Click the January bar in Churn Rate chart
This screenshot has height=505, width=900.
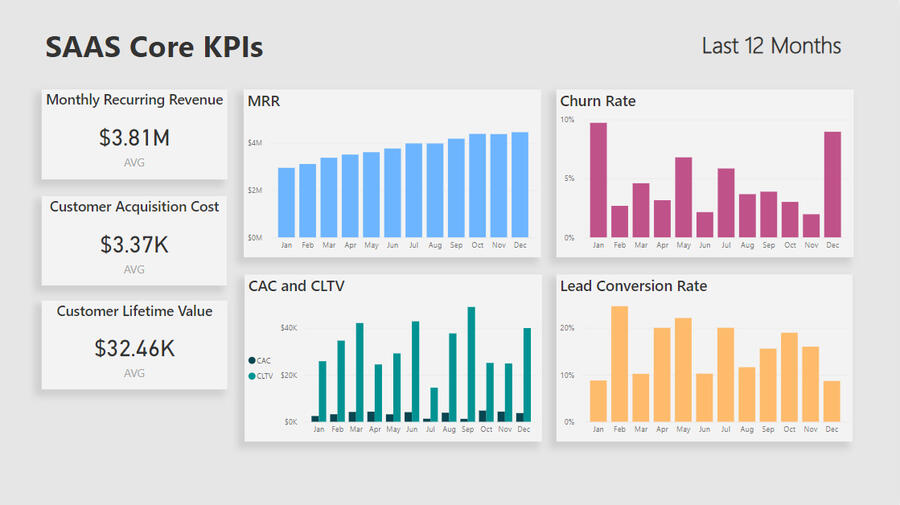tap(598, 180)
